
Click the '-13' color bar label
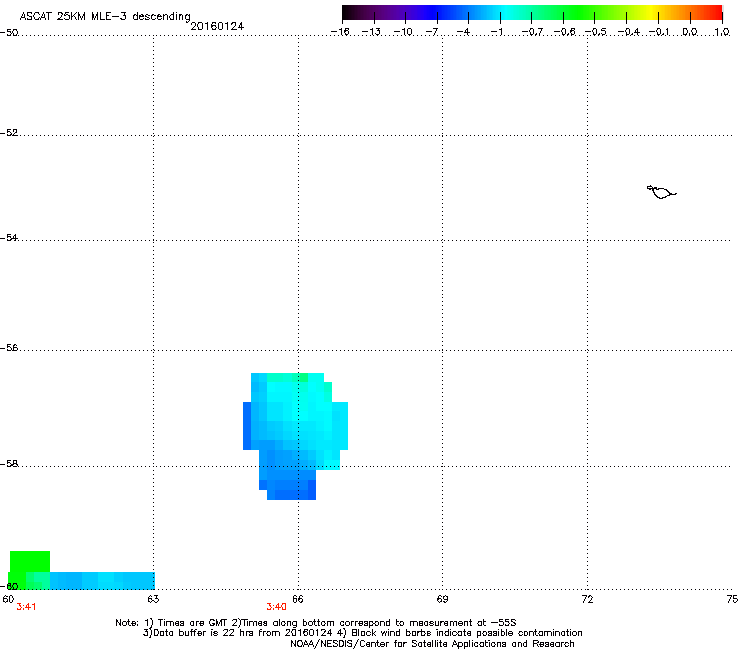pos(371,32)
